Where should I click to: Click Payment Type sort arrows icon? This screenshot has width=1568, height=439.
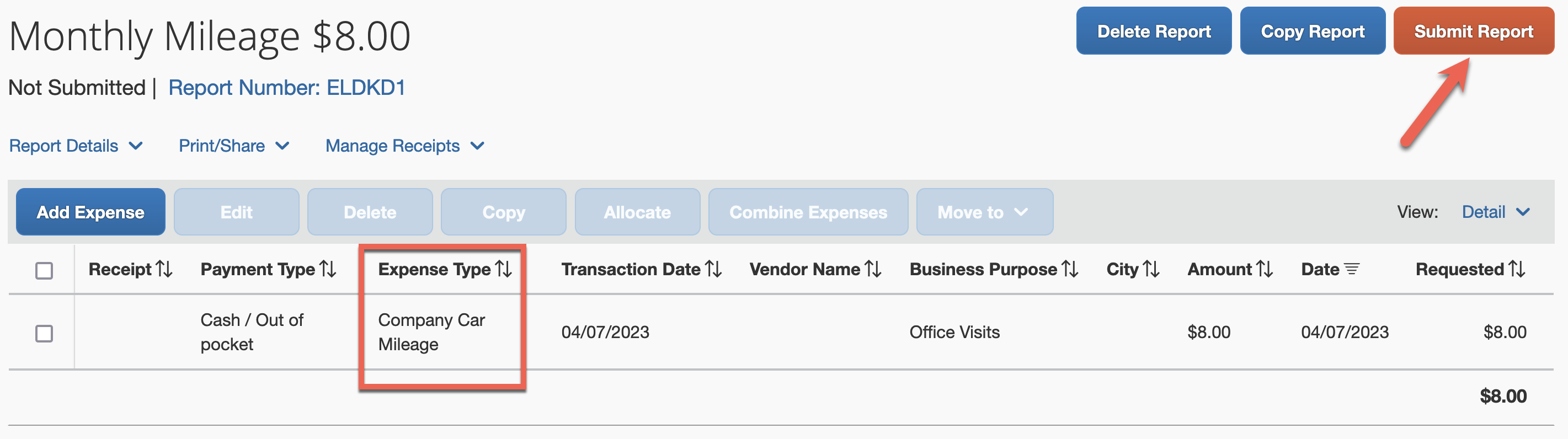tap(328, 269)
